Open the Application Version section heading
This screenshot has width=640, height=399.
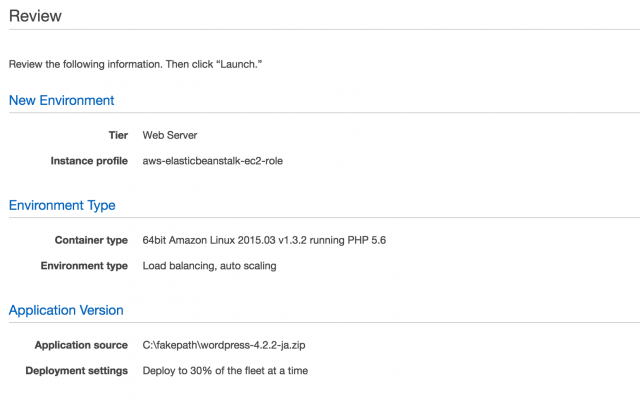pos(66,310)
